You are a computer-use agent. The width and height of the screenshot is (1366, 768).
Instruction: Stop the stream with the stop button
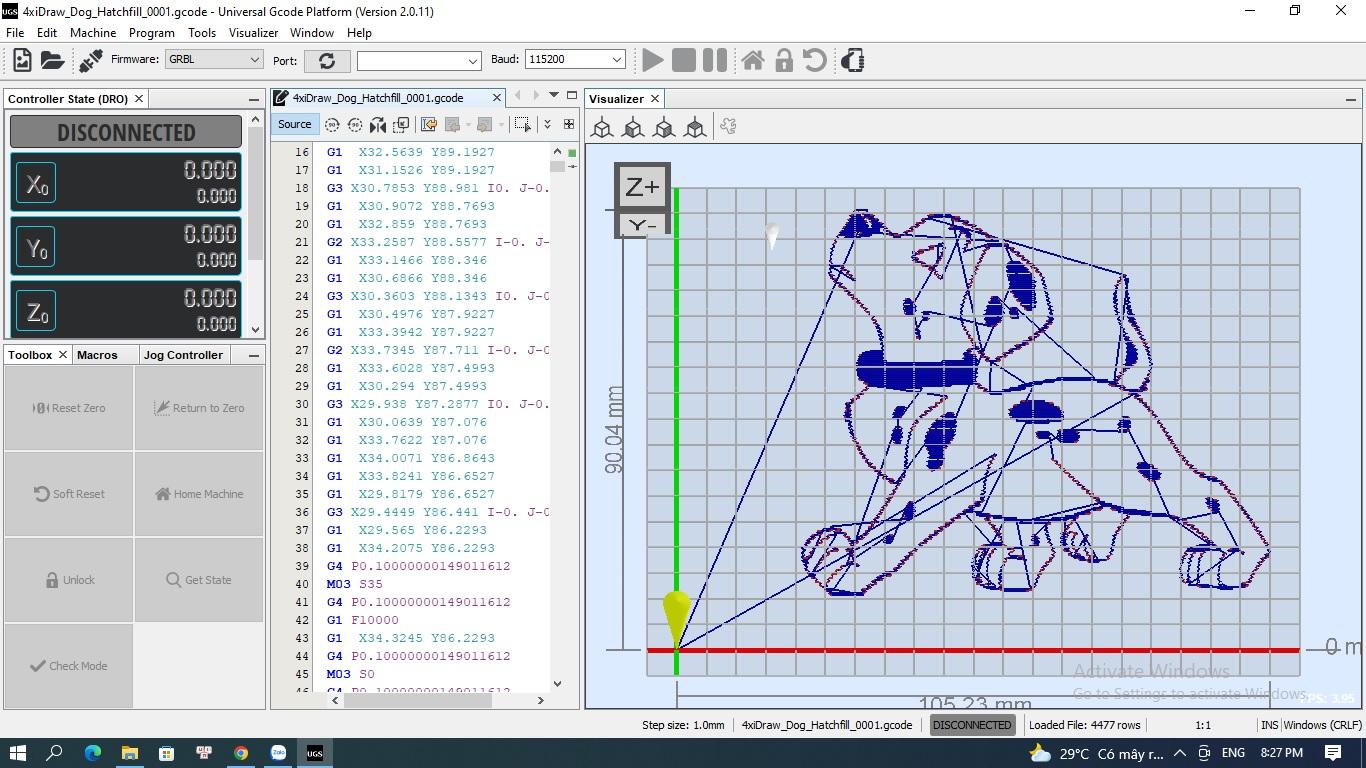tap(684, 61)
